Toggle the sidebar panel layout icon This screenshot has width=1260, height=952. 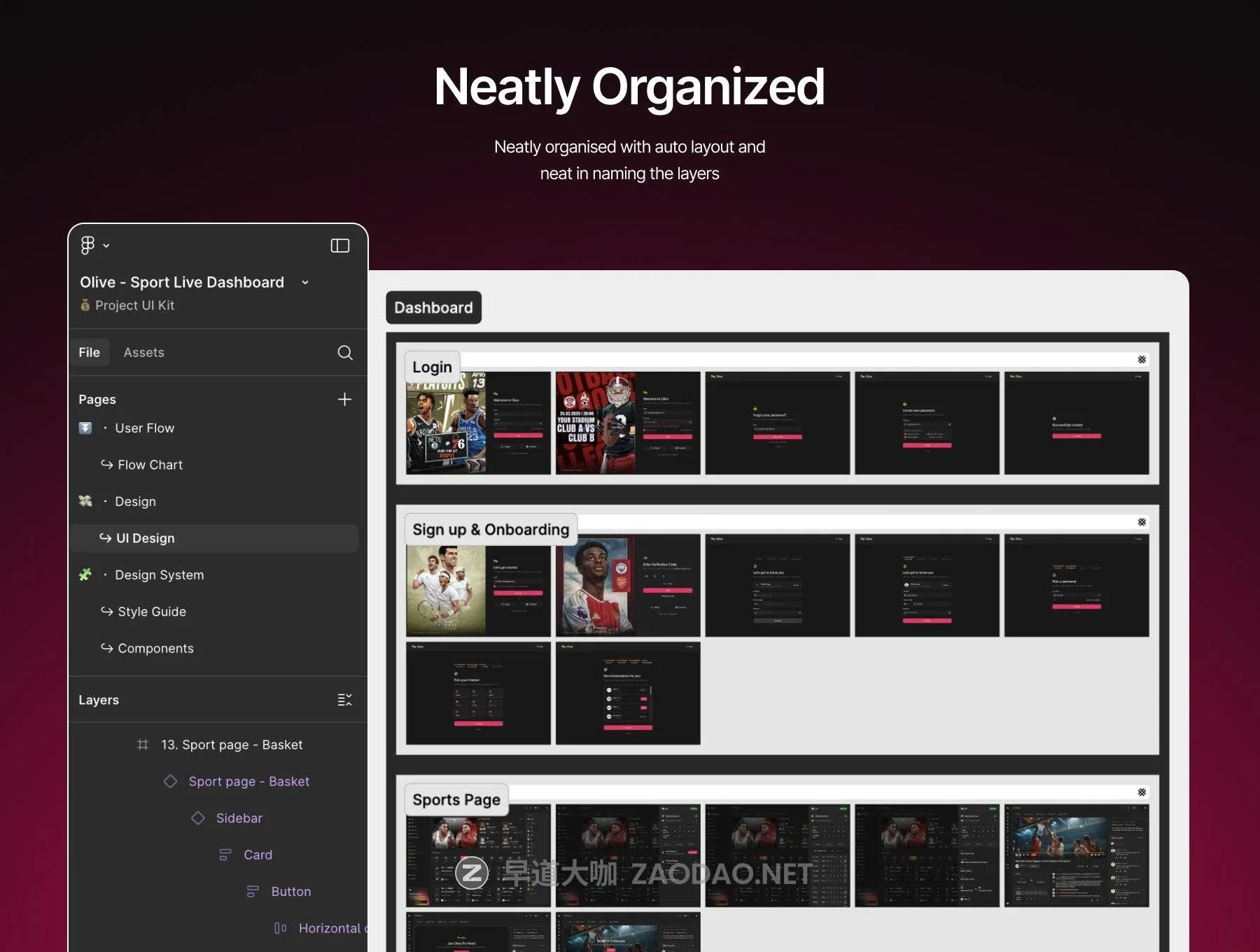(339, 246)
